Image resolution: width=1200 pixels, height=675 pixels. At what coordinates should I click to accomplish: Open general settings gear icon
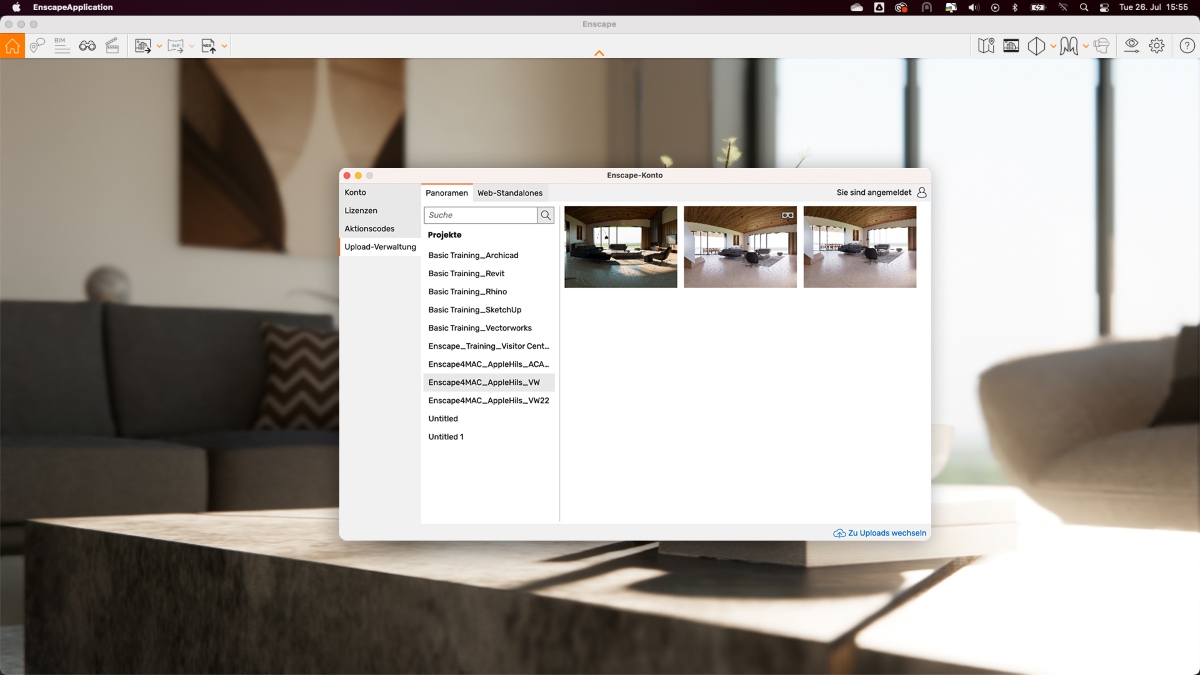pos(1157,46)
